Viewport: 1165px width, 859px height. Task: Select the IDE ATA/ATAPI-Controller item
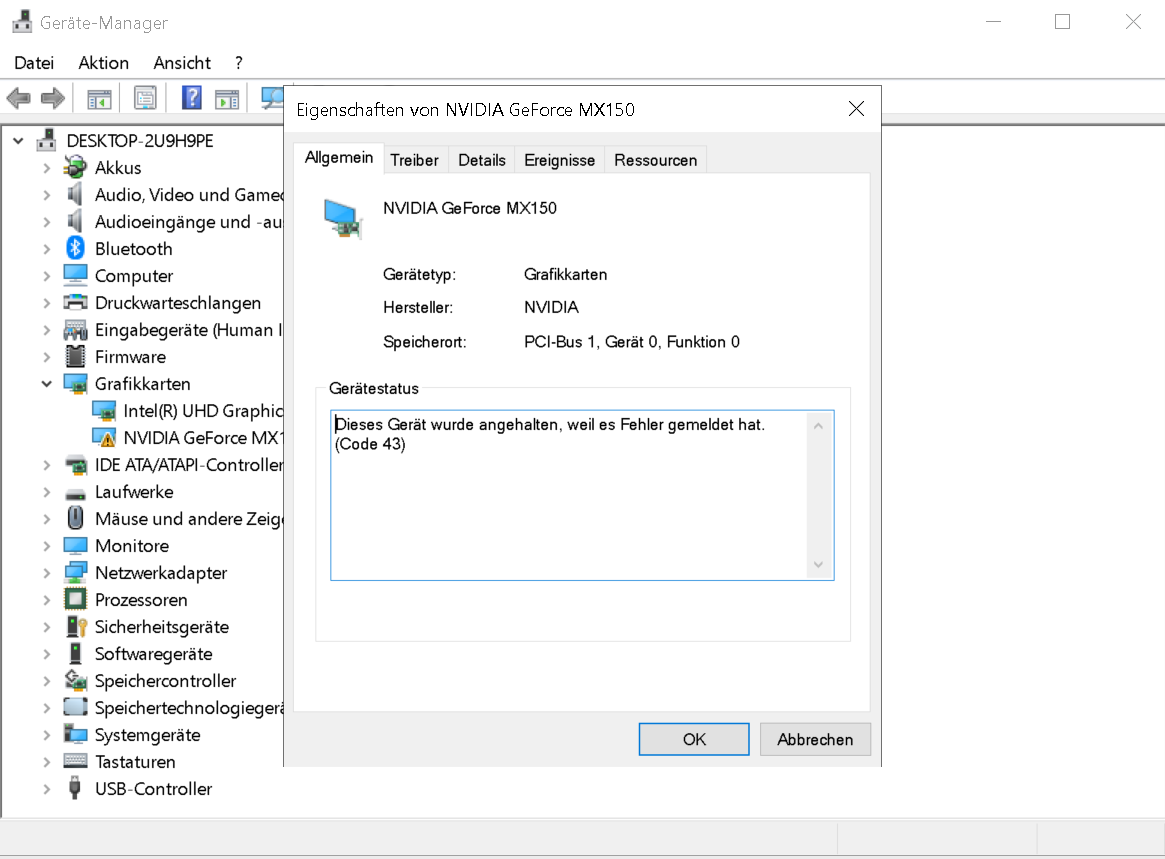coord(189,464)
